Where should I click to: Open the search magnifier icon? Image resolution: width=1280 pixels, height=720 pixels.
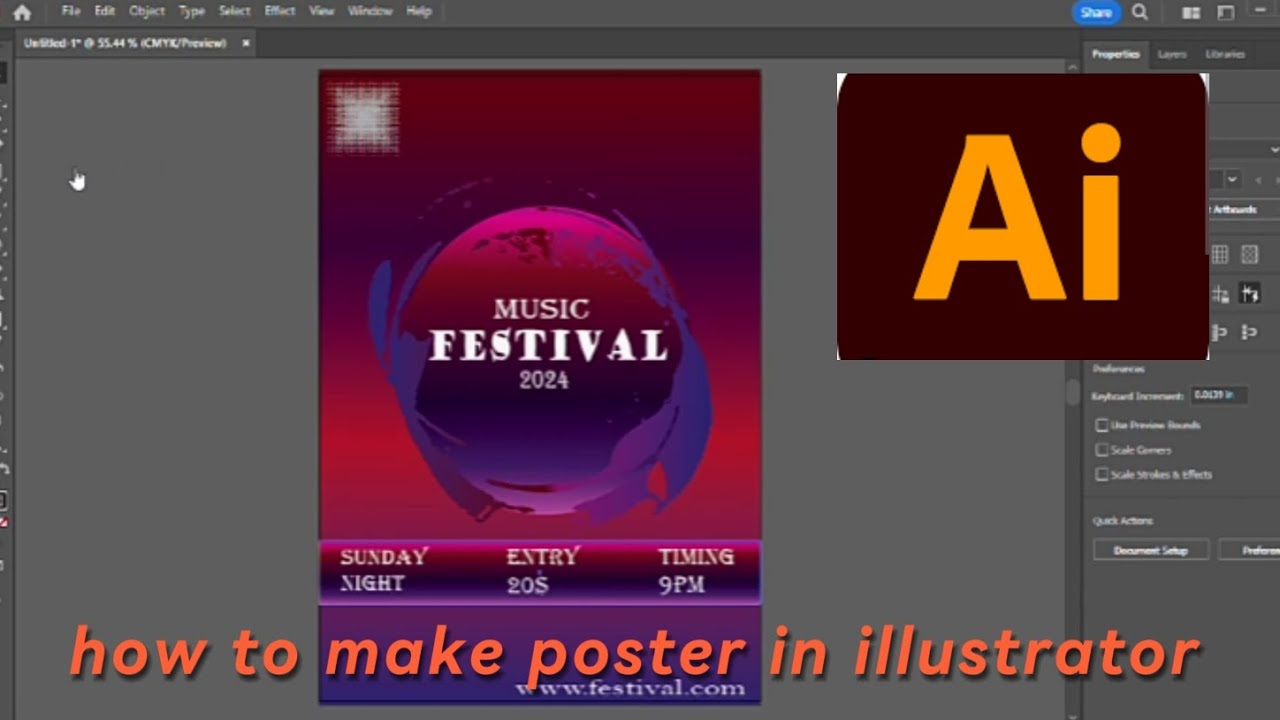[x=1140, y=12]
